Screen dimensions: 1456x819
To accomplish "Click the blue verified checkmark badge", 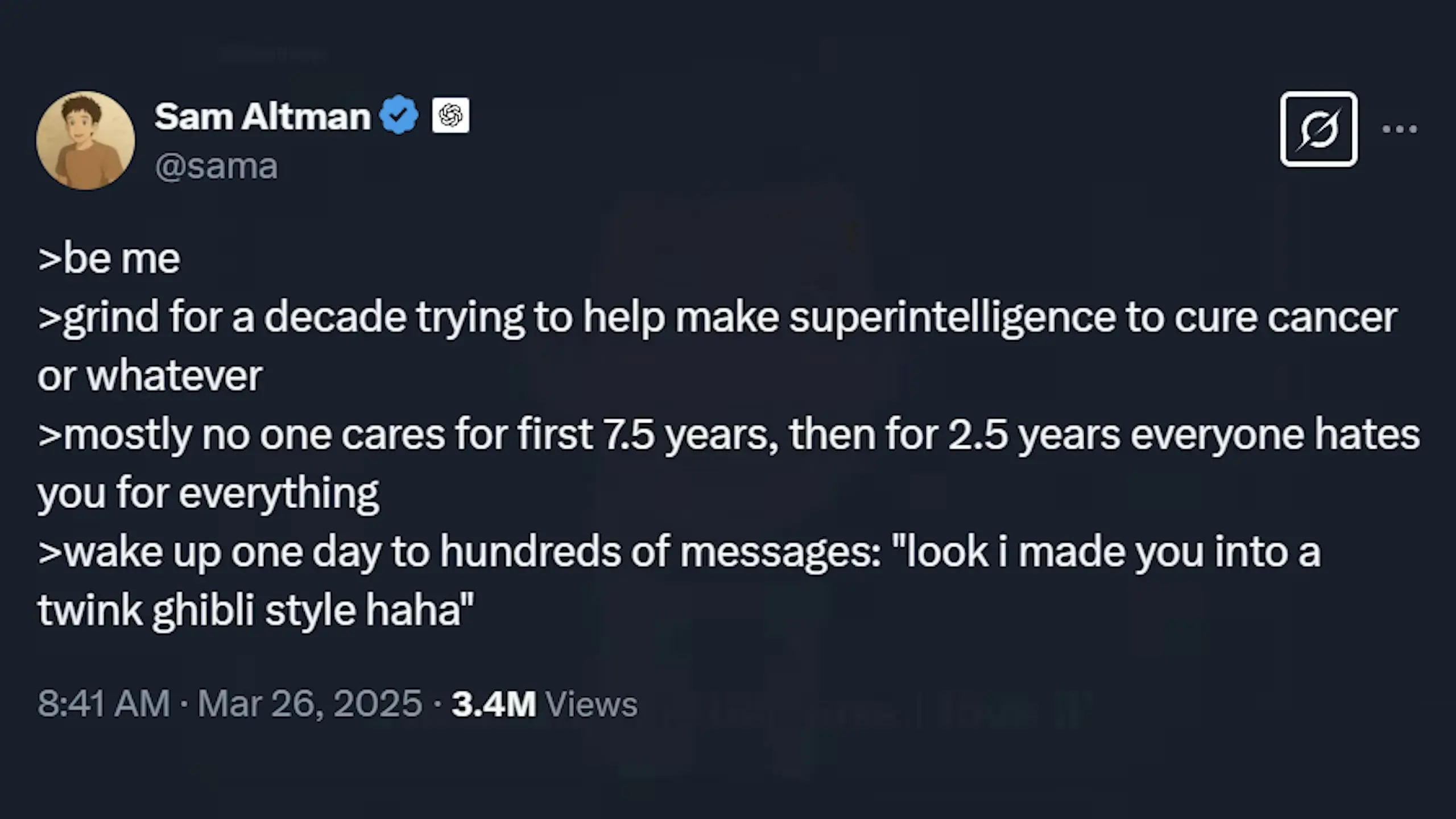I will (399, 115).
